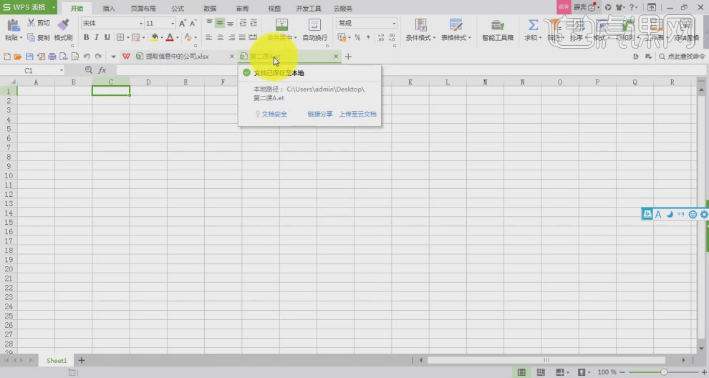
Task: Toggle center horizontal alignment
Action: point(220,38)
